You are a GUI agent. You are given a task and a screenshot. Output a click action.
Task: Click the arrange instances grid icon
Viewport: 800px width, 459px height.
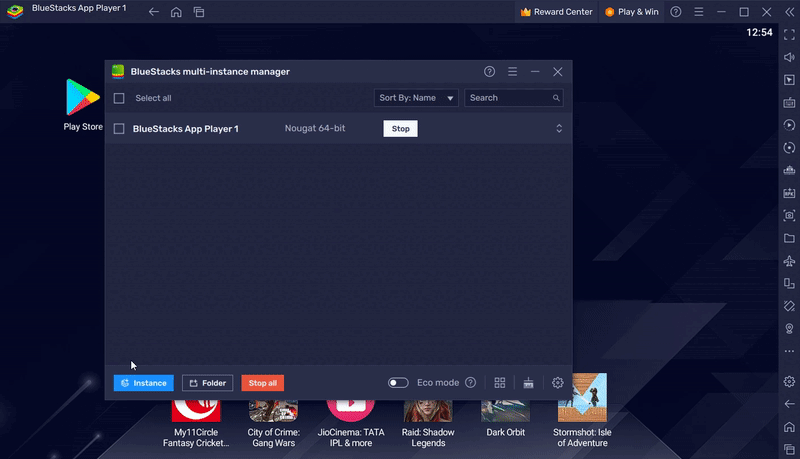[x=500, y=382]
